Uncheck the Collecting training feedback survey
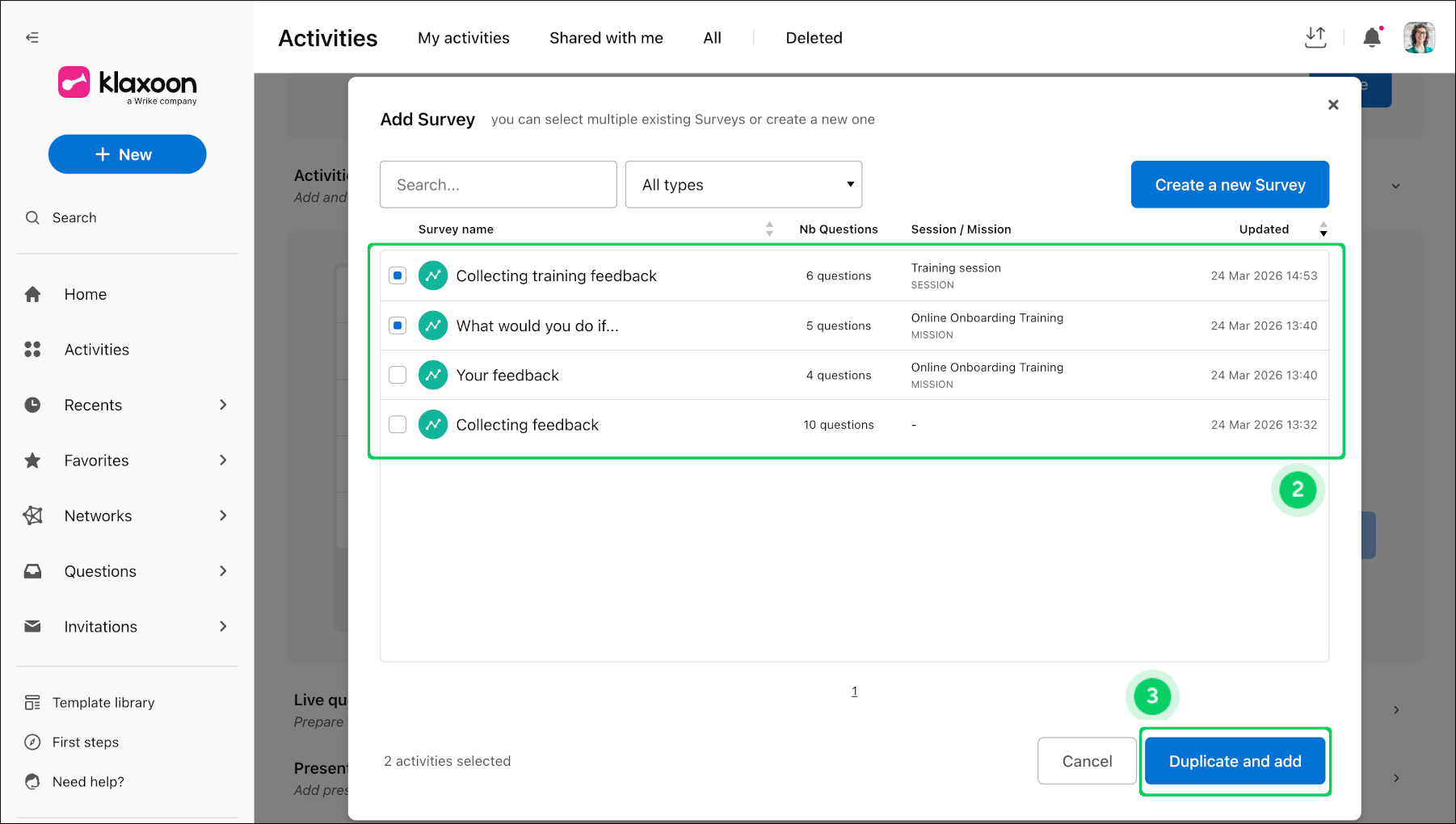This screenshot has height=824, width=1456. click(x=398, y=275)
